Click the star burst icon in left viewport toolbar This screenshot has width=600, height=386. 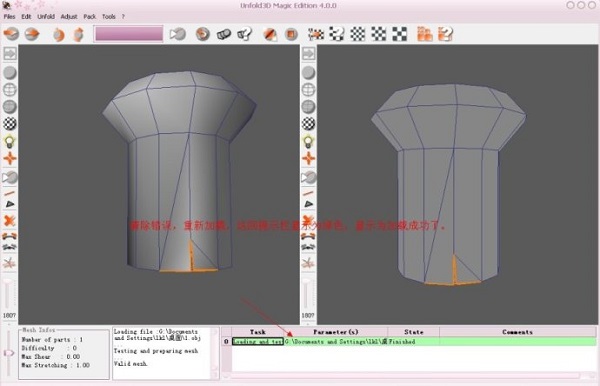pyautogui.click(x=10, y=263)
